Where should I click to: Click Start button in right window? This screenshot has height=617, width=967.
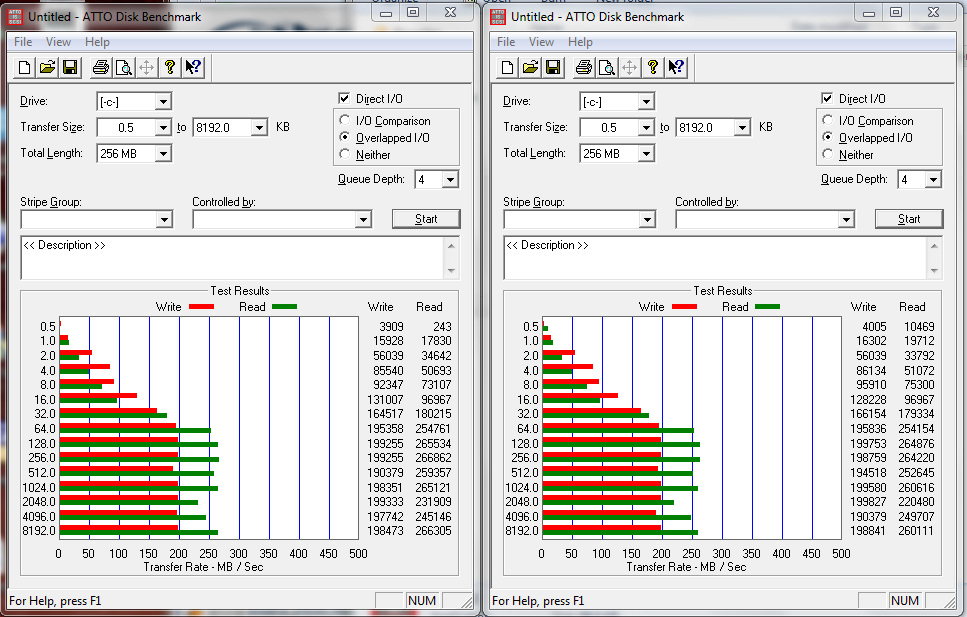tap(909, 219)
